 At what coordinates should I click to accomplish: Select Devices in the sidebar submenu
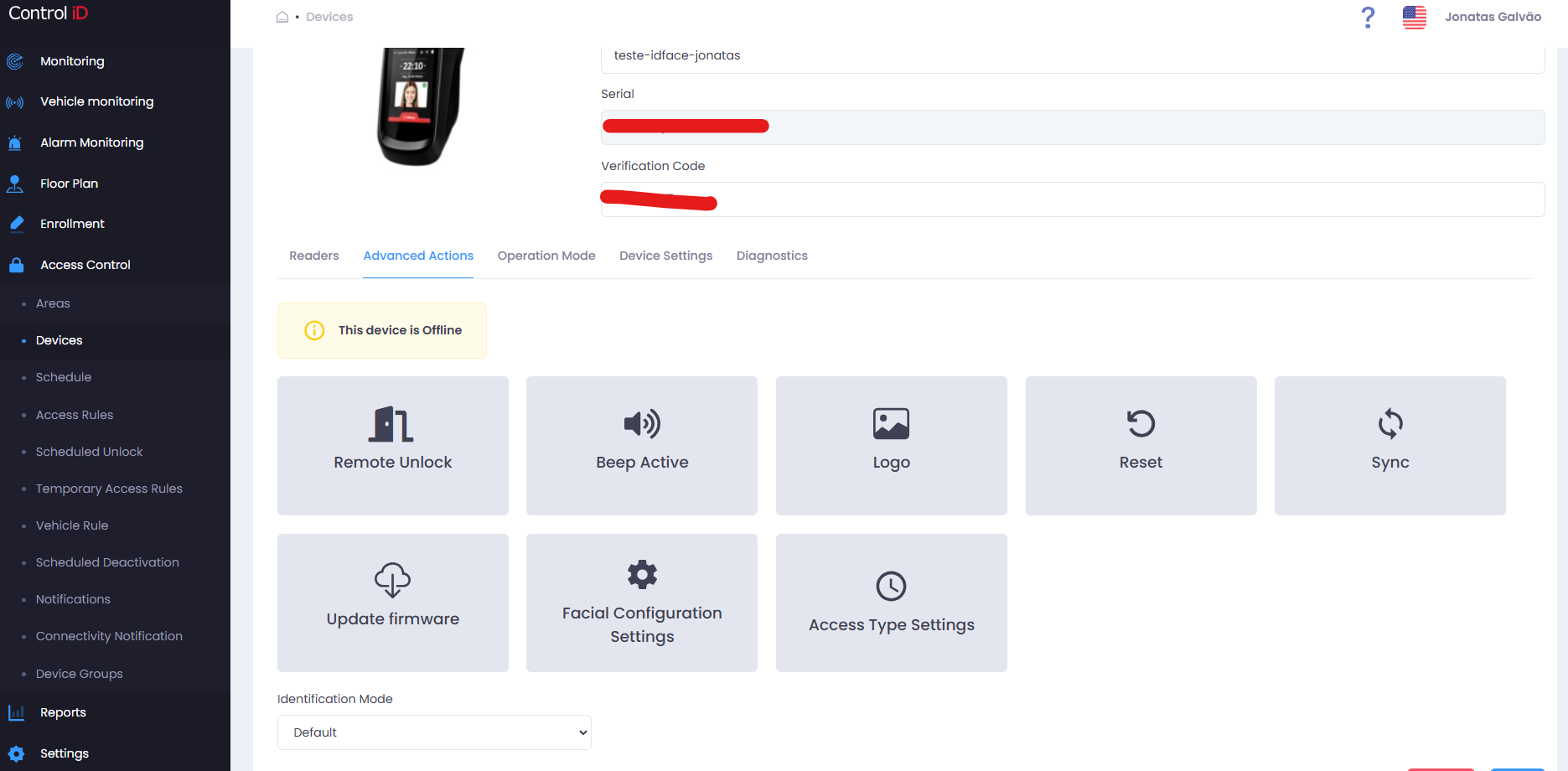[x=59, y=340]
